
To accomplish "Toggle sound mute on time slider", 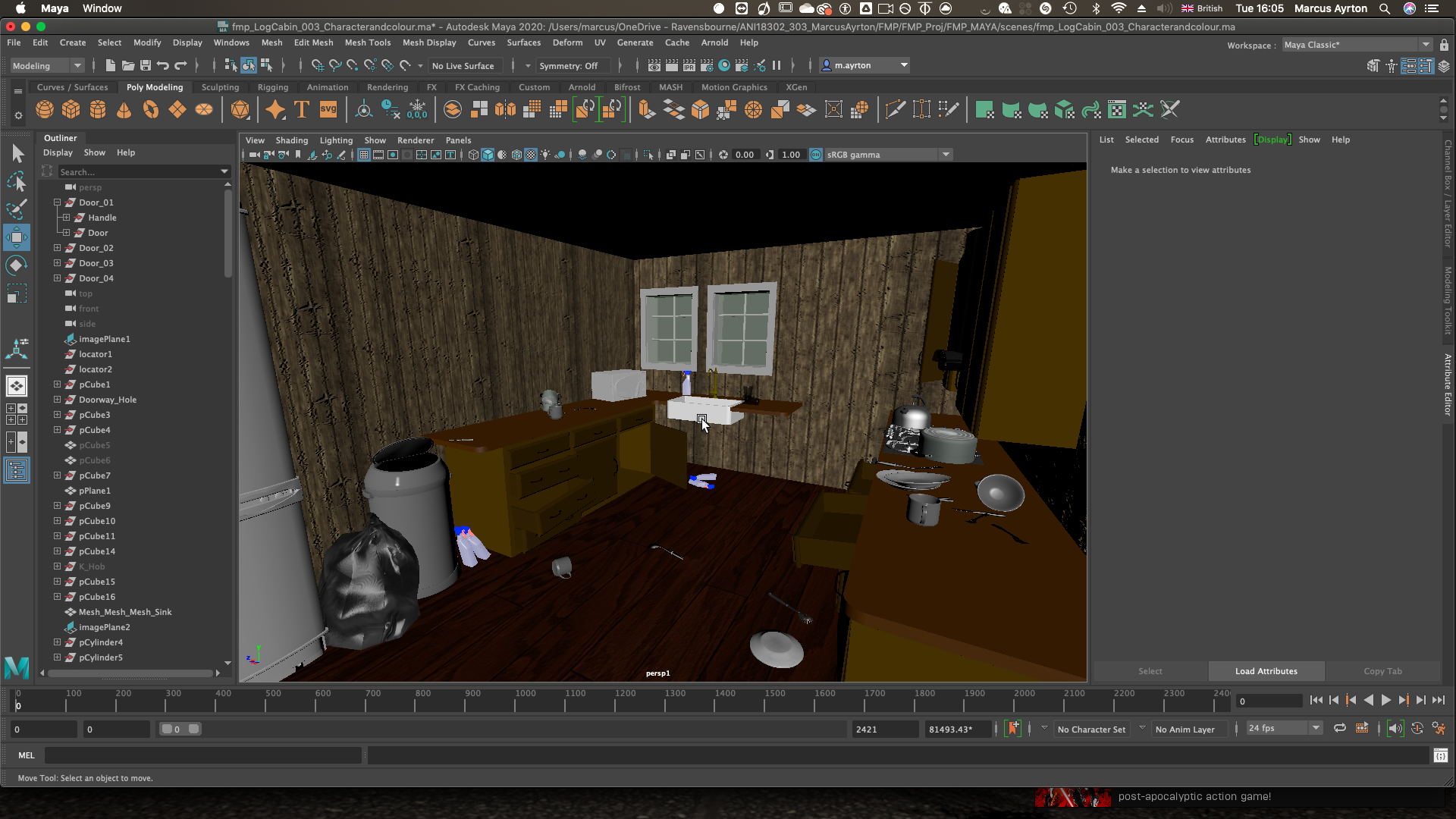I will pos(1395,729).
